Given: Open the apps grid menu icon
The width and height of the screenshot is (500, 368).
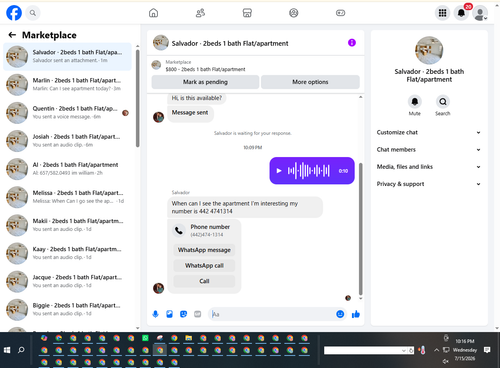Looking at the screenshot, I should (x=442, y=13).
